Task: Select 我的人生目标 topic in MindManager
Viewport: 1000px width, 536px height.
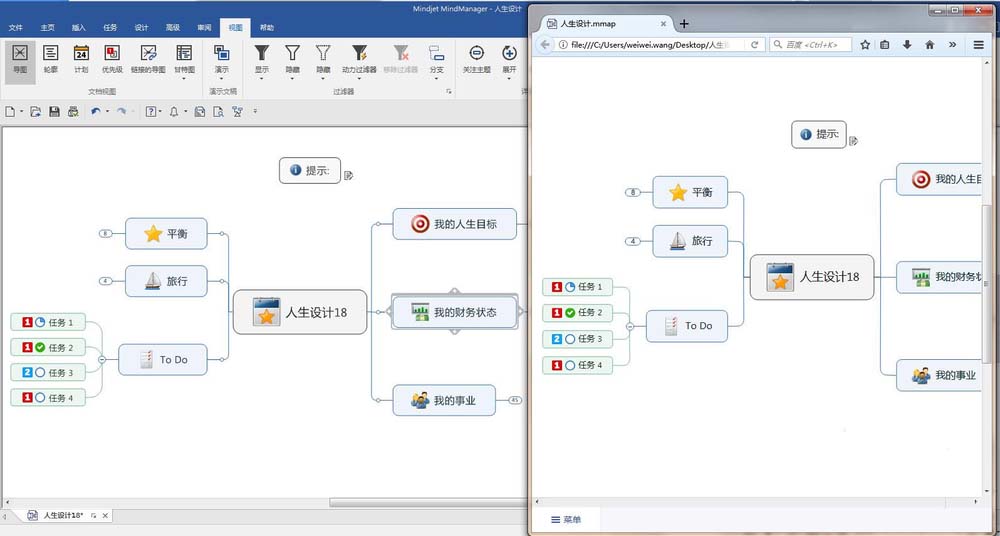Action: click(x=455, y=224)
